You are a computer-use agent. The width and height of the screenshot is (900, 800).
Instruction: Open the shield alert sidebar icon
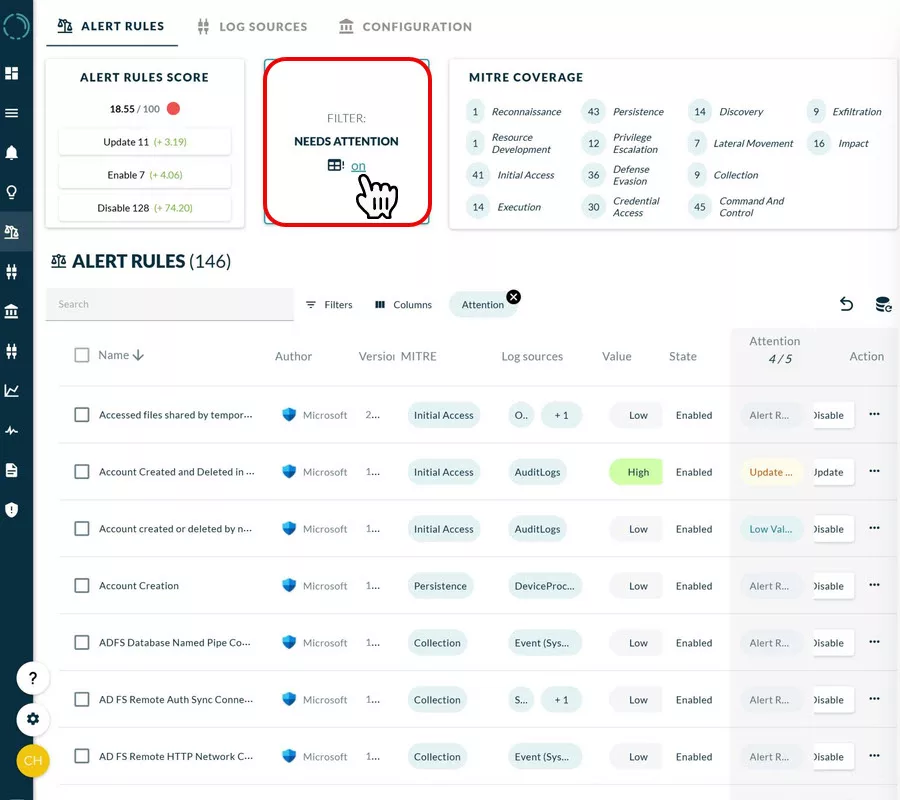(11, 510)
